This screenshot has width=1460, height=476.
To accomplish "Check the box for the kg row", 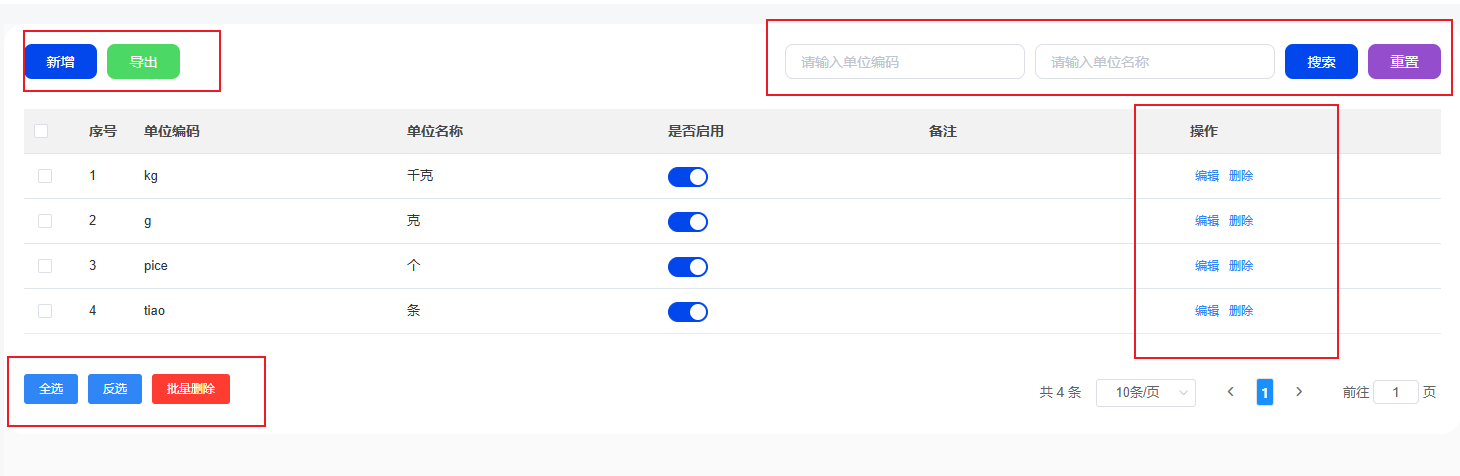I will tap(45, 176).
